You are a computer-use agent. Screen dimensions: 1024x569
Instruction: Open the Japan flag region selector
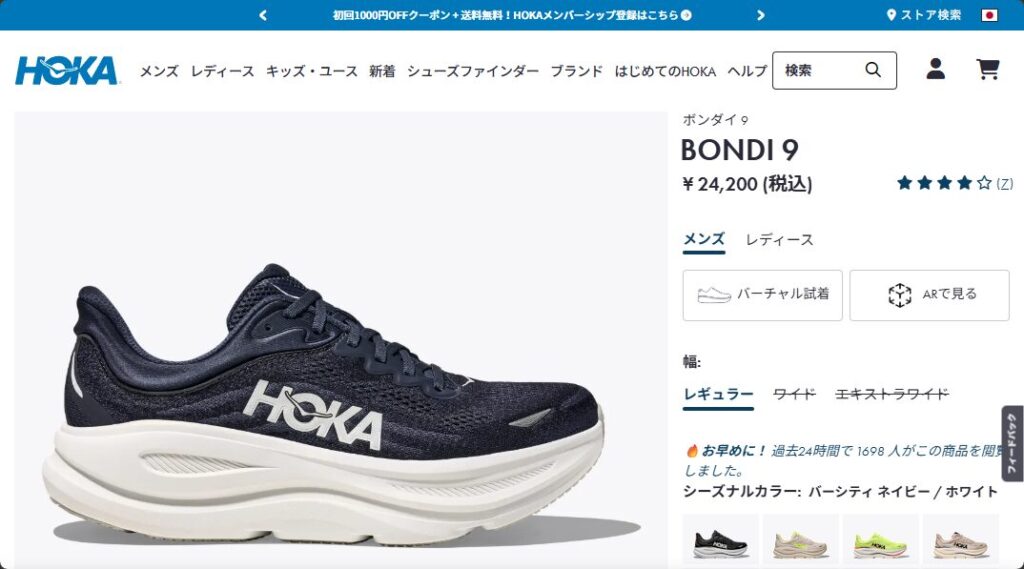(989, 15)
